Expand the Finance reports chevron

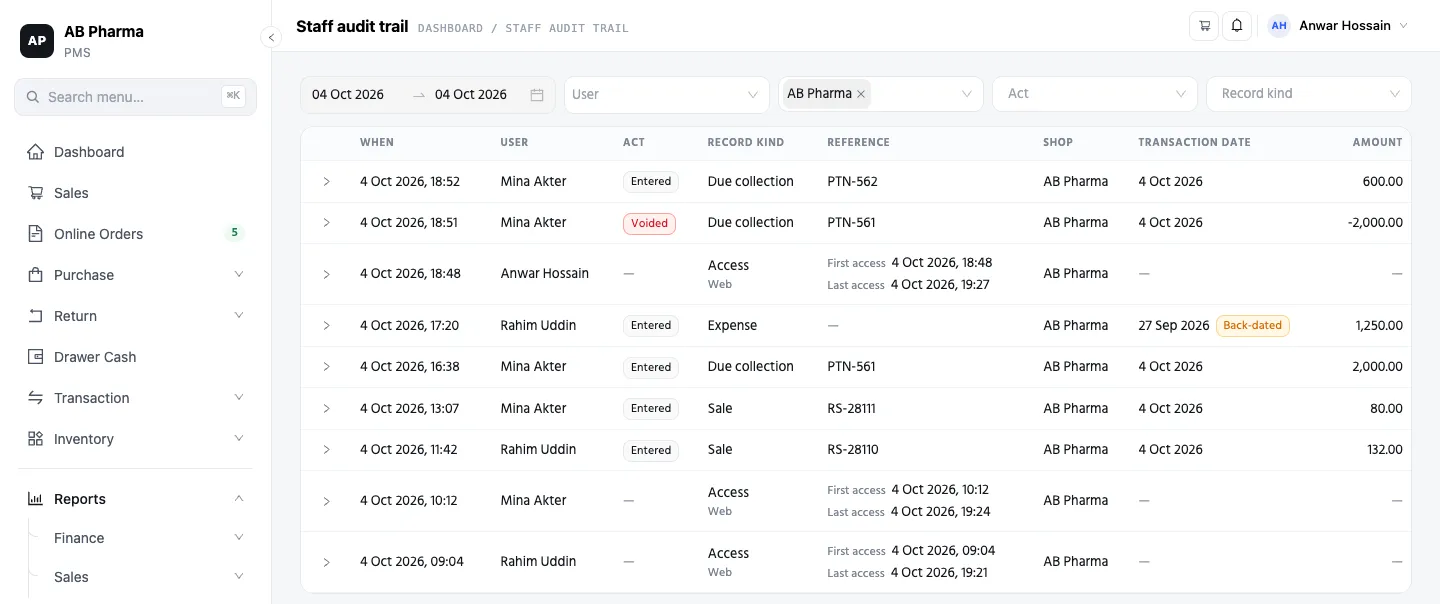[x=239, y=537]
